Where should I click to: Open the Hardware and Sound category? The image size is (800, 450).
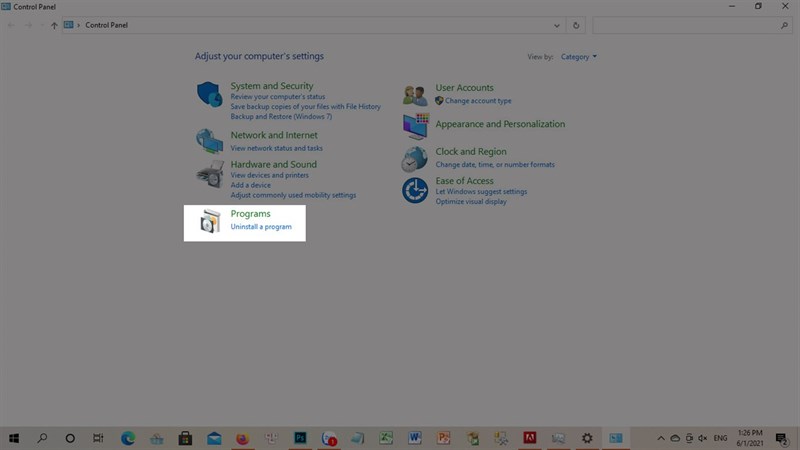click(x=273, y=164)
